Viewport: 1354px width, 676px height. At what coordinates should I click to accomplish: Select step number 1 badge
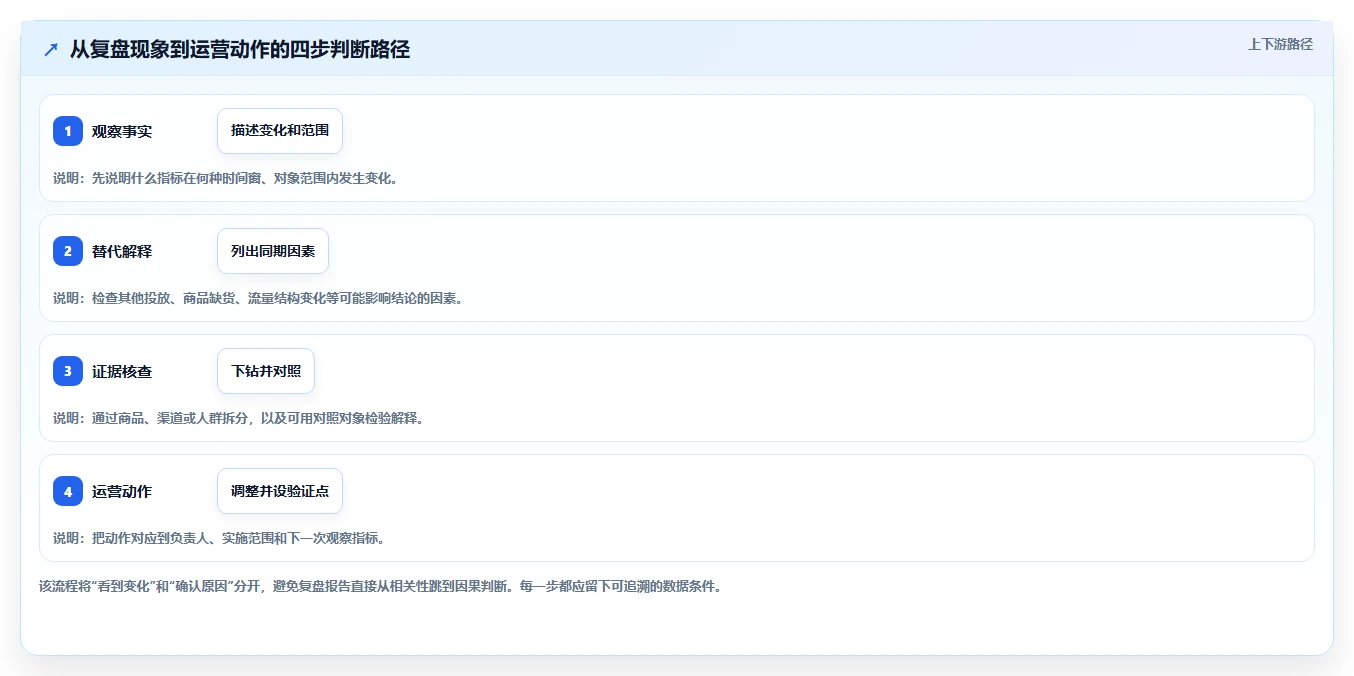click(x=68, y=131)
